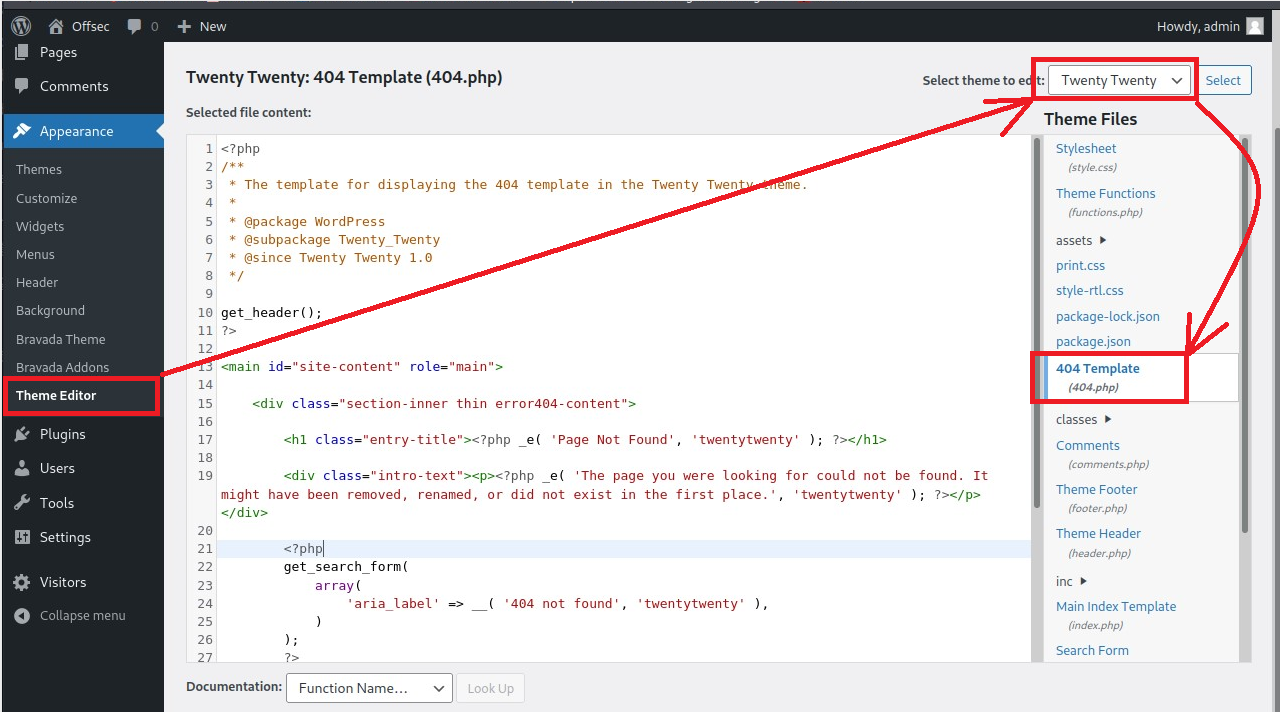
Task: Click the main id="site-content" line
Action: 362,367
